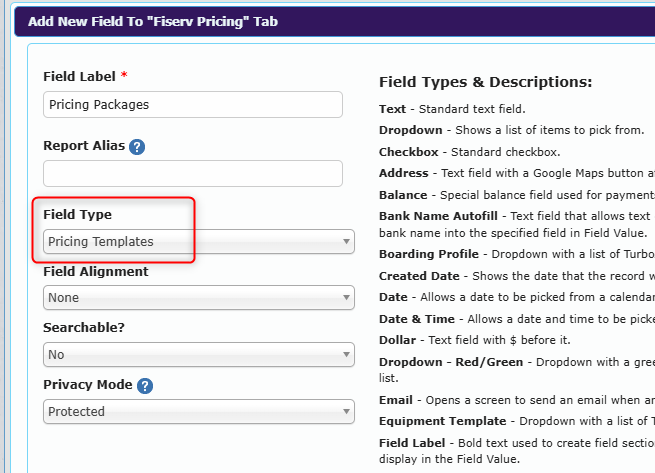Click the Field Types & Descriptions heading
This screenshot has width=655, height=473.
pos(486,82)
